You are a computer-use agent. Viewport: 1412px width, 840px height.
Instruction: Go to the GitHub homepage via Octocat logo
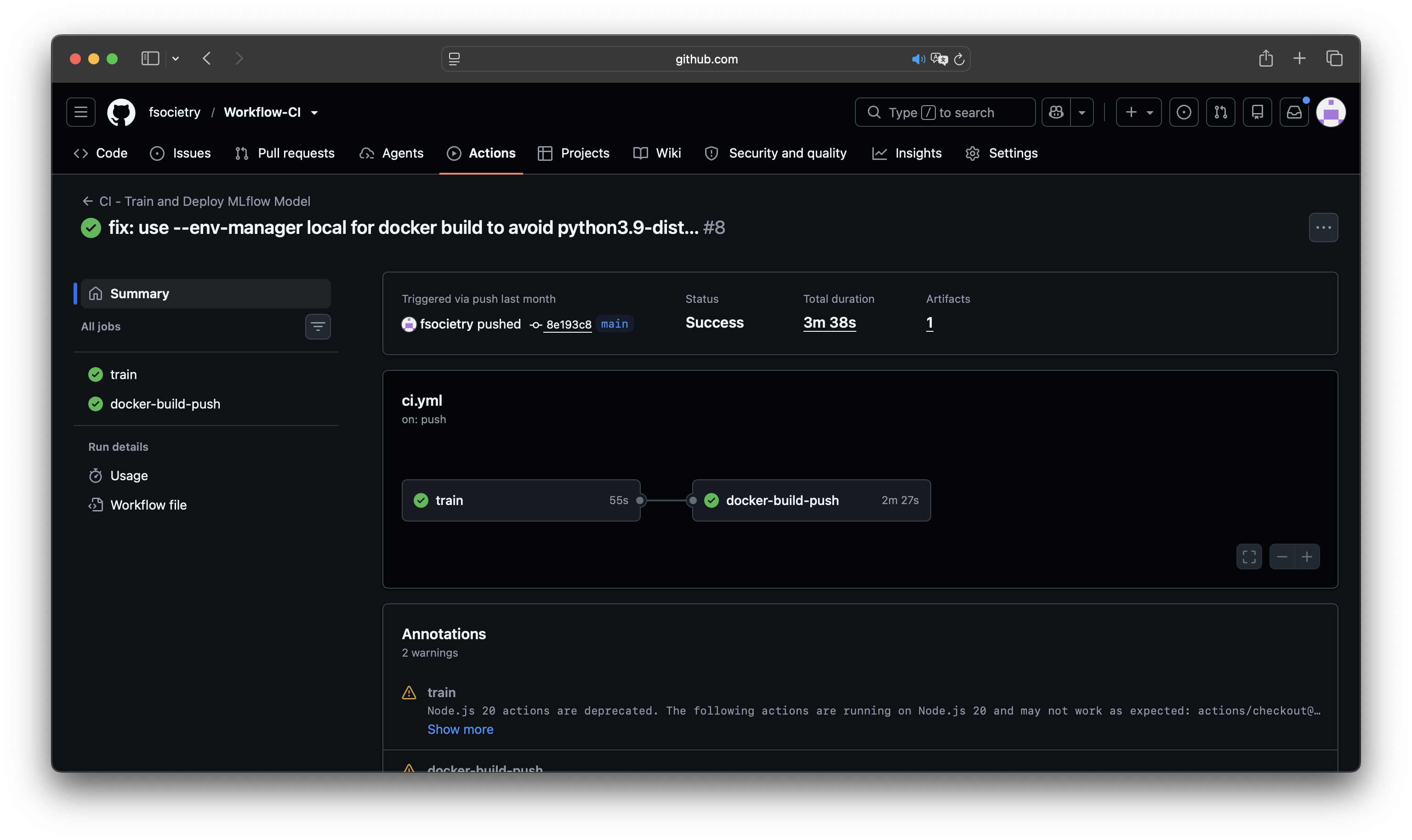click(x=121, y=112)
